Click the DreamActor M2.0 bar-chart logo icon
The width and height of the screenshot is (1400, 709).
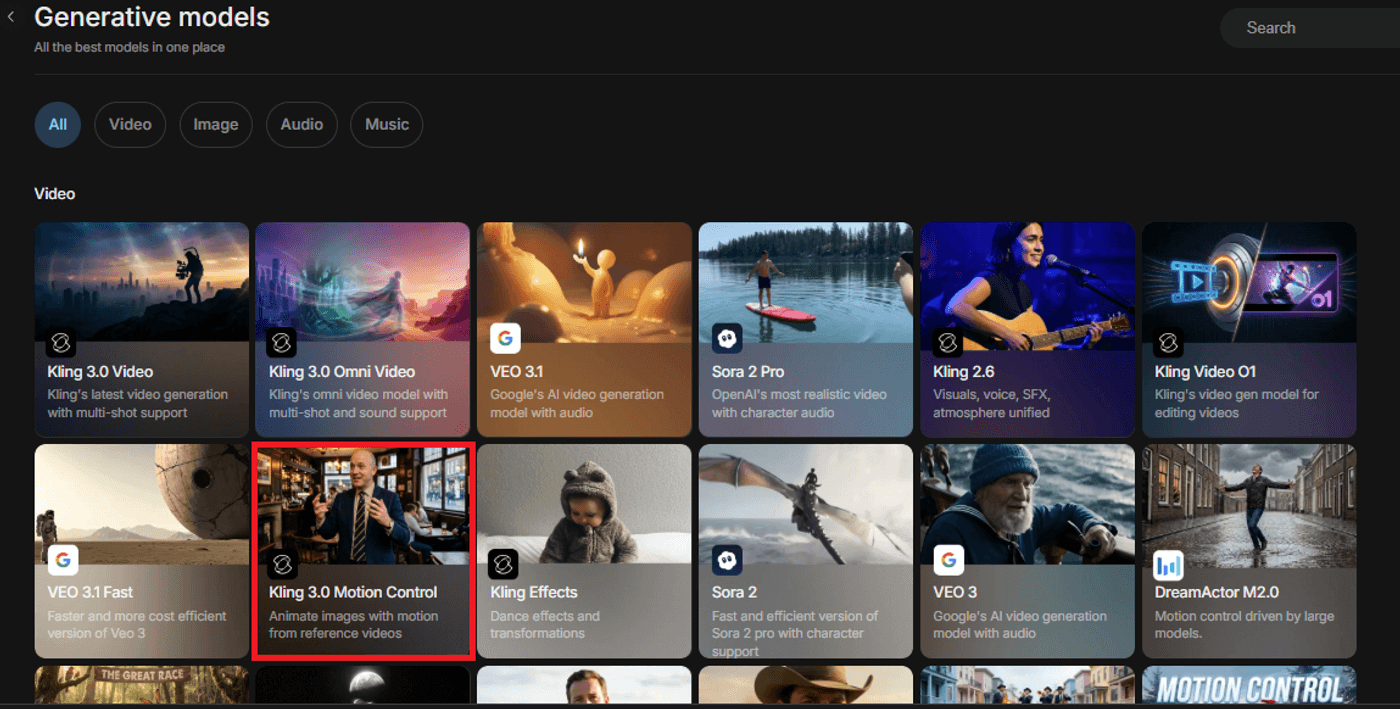[x=1168, y=565]
